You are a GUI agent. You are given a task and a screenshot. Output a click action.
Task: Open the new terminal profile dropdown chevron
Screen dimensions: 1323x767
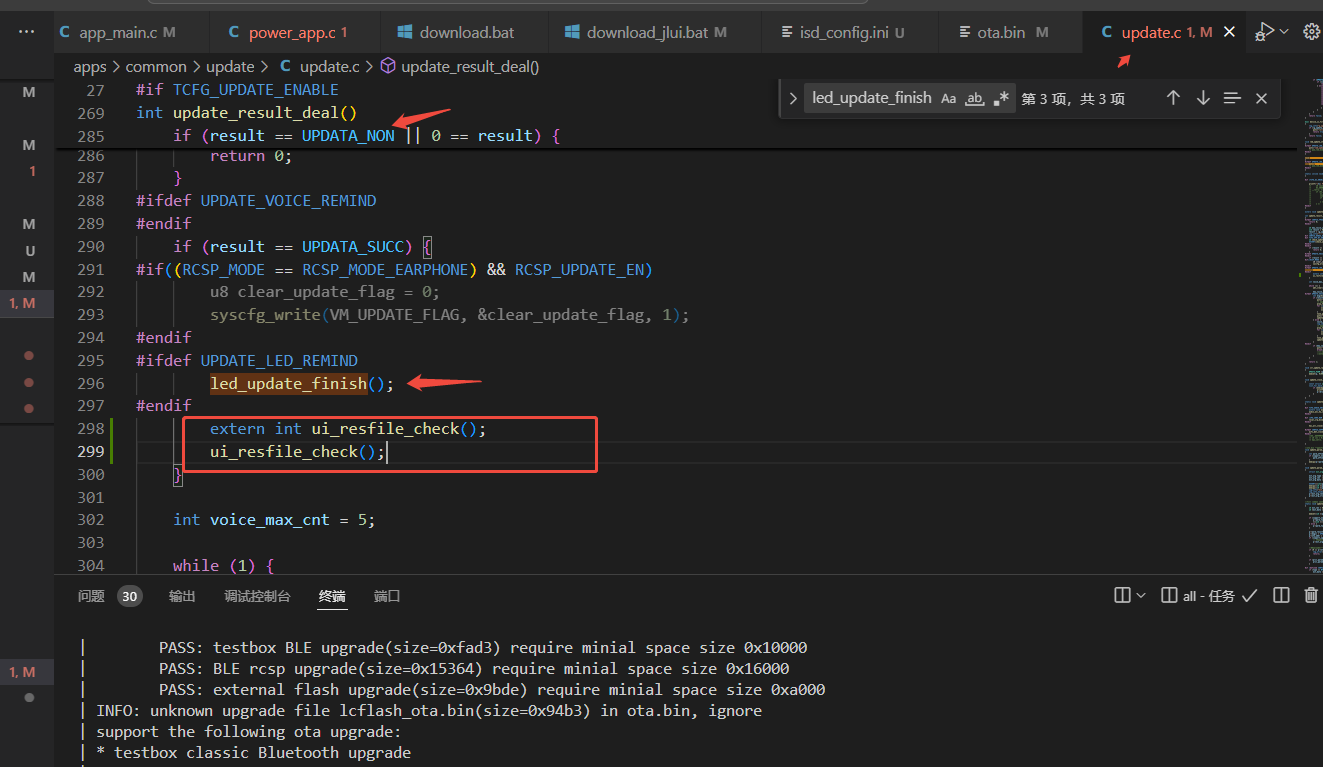[1141, 595]
